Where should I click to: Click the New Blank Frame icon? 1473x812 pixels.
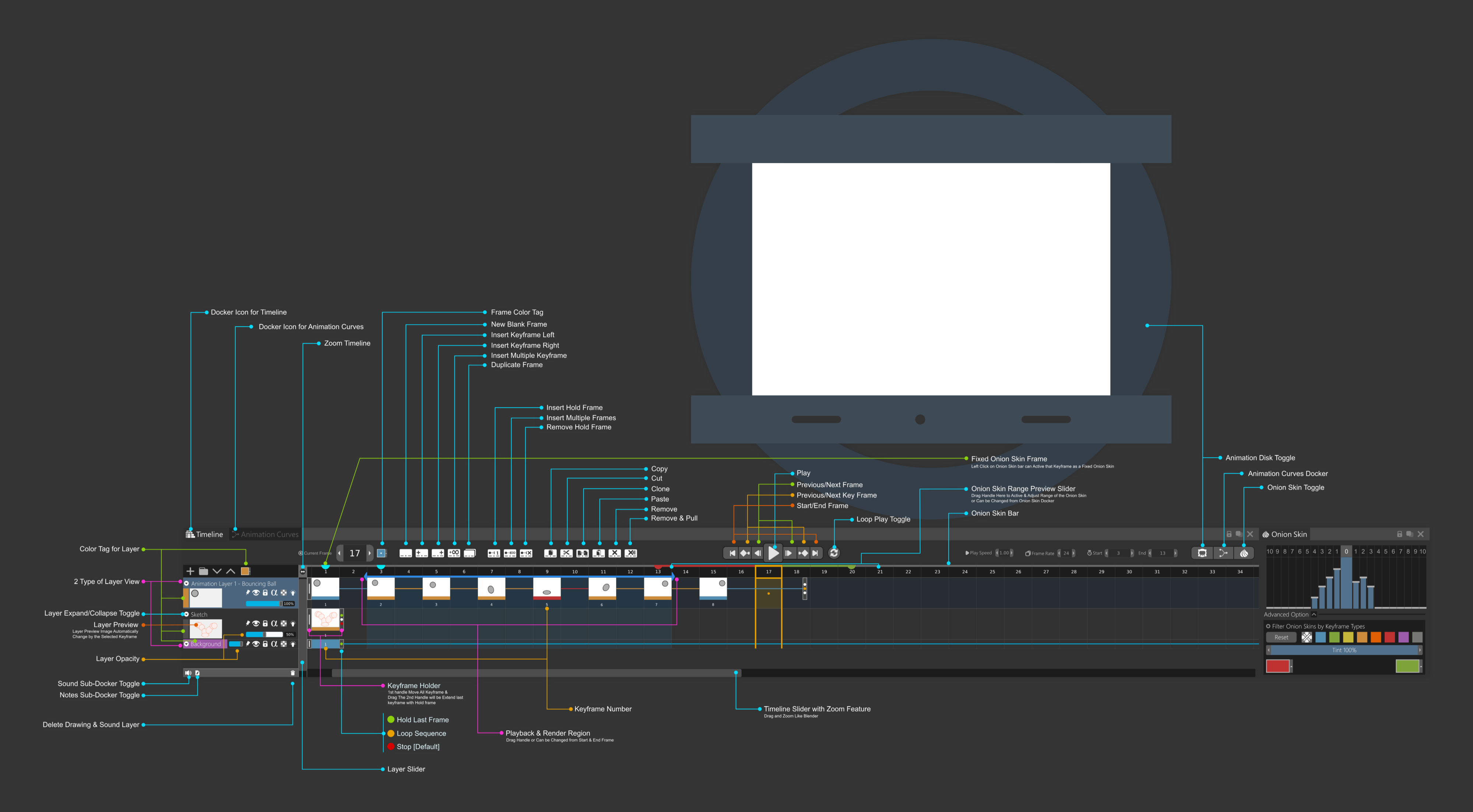click(405, 553)
